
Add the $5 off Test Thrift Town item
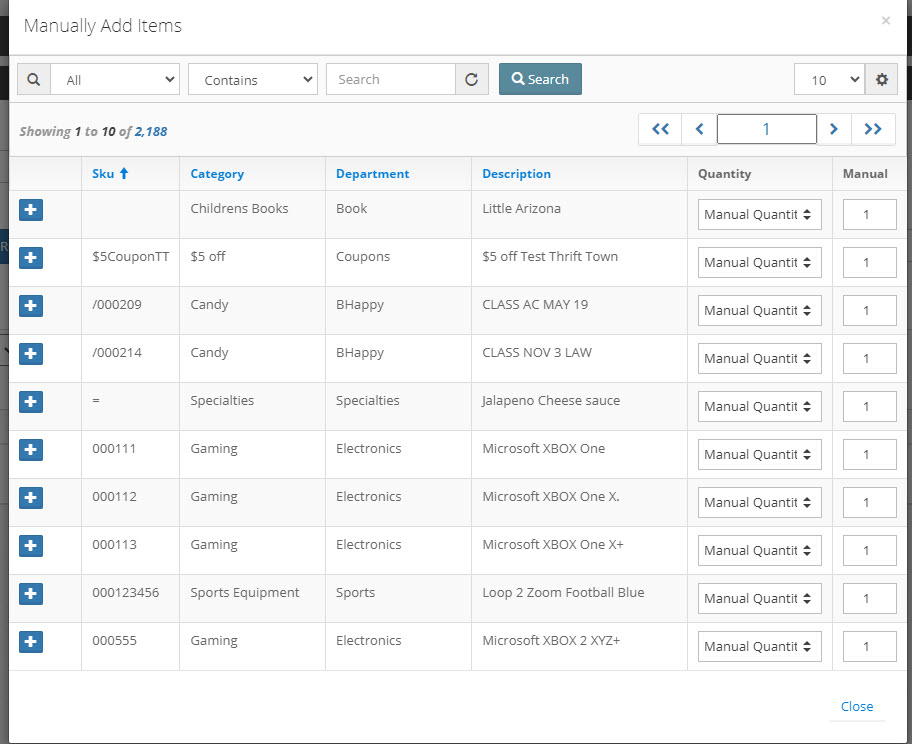click(31, 258)
